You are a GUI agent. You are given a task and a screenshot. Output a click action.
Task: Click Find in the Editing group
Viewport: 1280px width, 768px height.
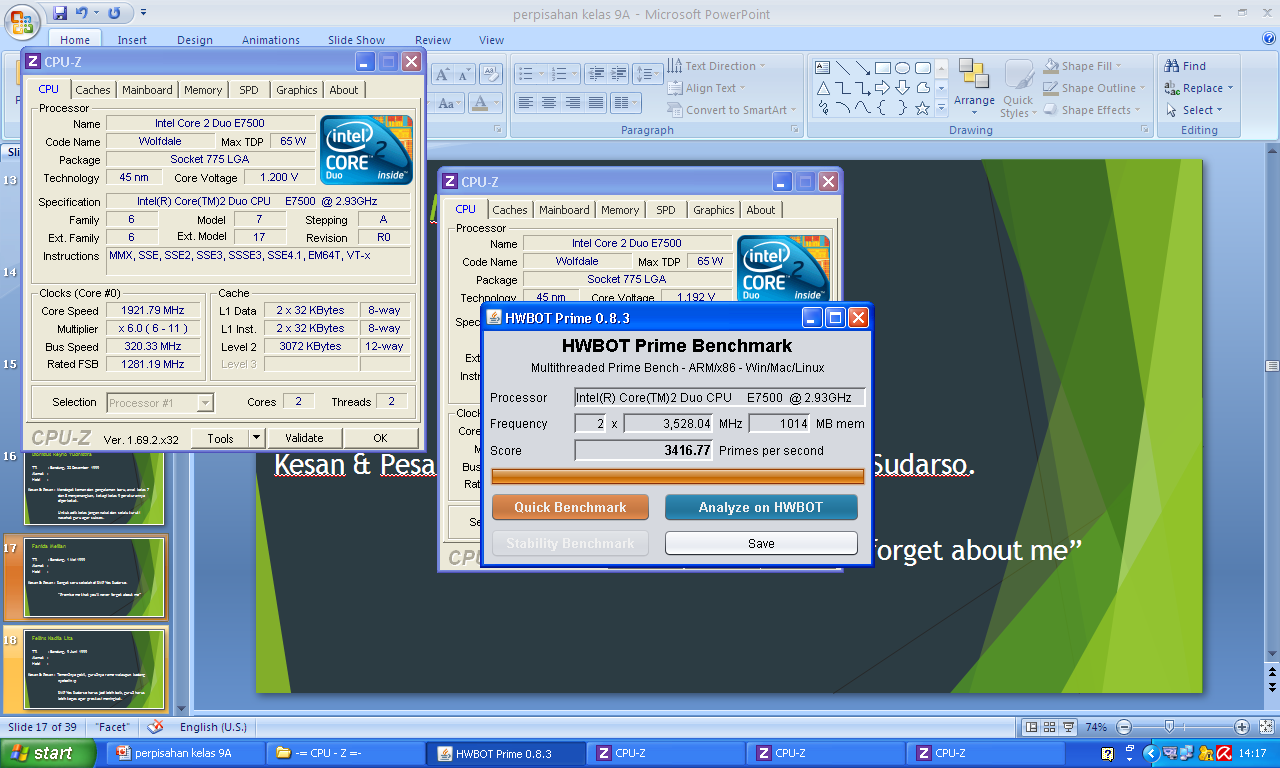(1186, 66)
